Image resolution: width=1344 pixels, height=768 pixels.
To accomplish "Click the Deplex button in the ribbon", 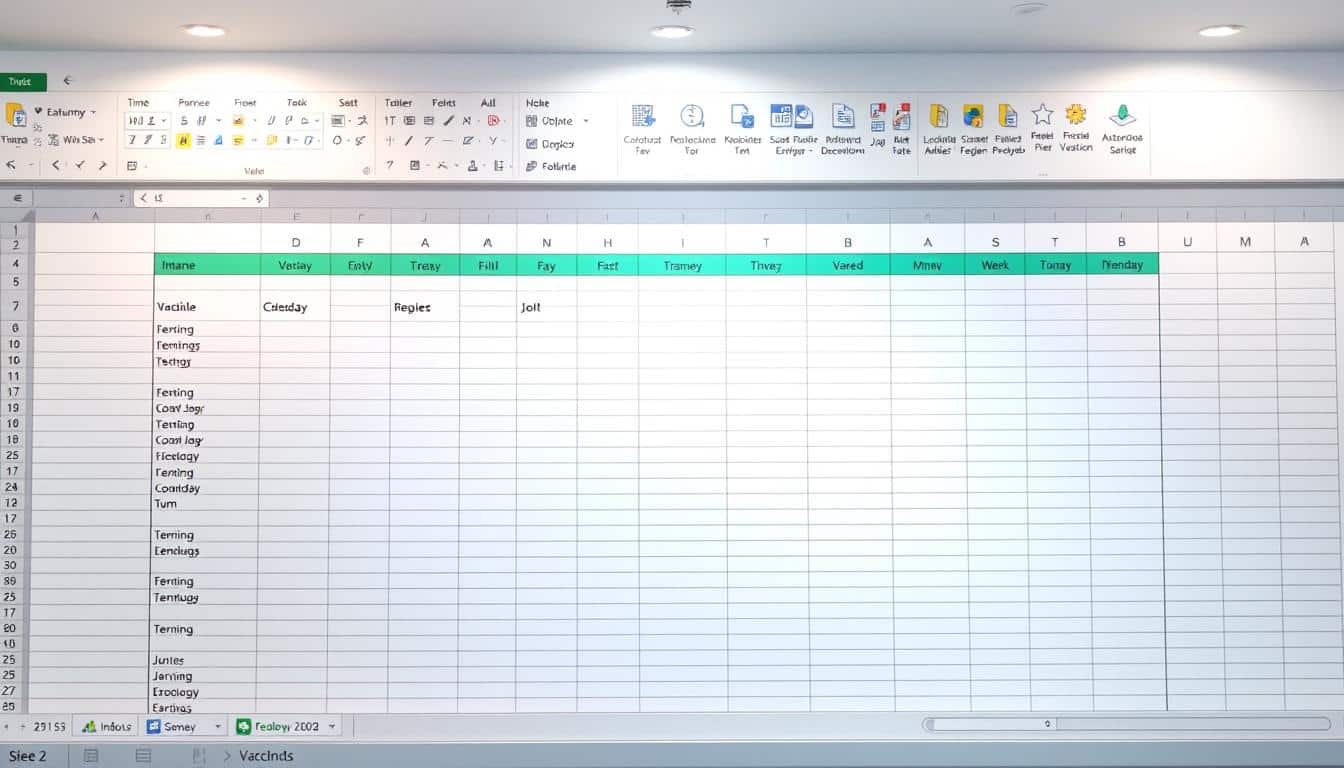I will 551,144.
